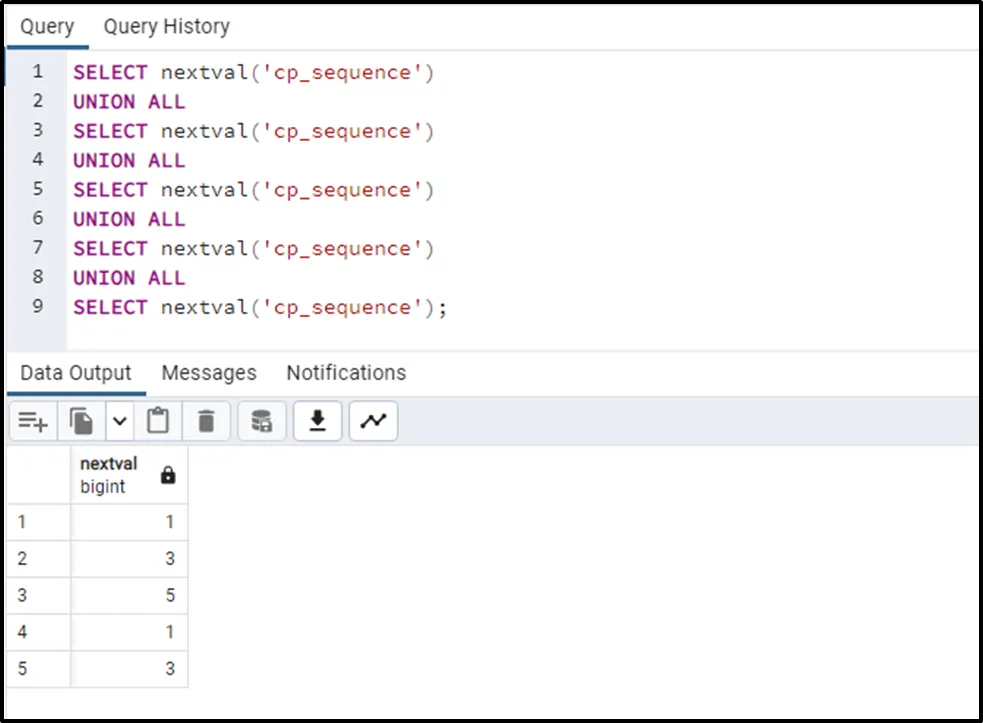The height and width of the screenshot is (723, 983).
Task: Open the copy options dropdown arrow
Action: coord(119,422)
